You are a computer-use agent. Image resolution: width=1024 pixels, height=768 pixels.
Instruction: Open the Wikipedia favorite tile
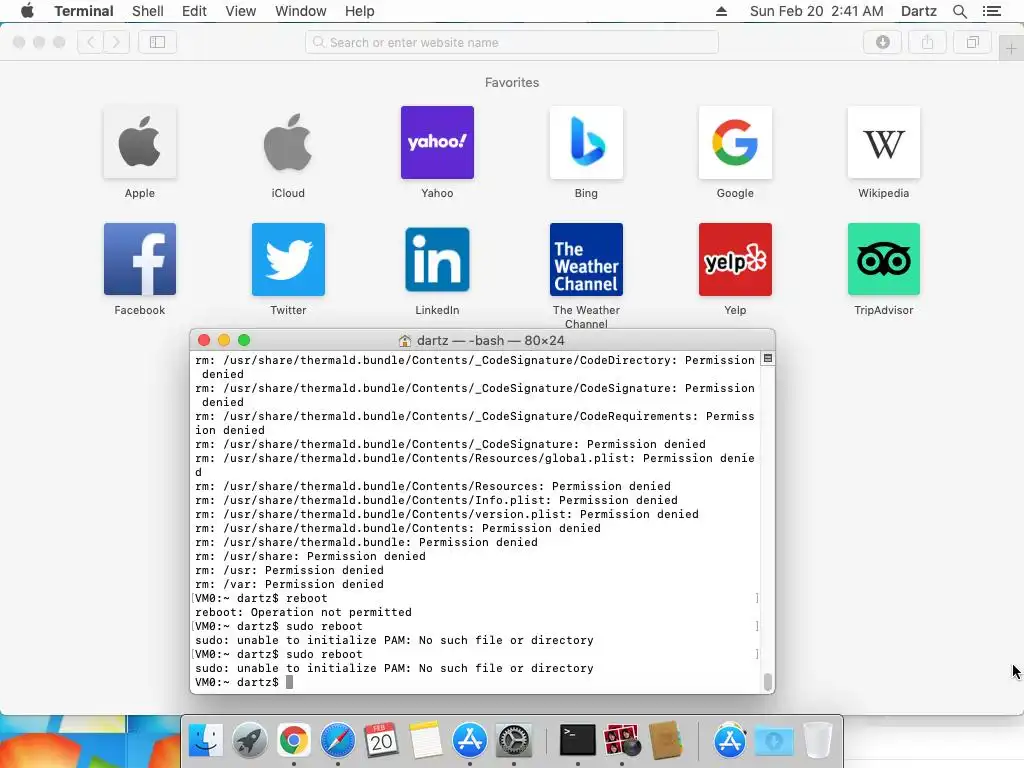[x=884, y=142]
